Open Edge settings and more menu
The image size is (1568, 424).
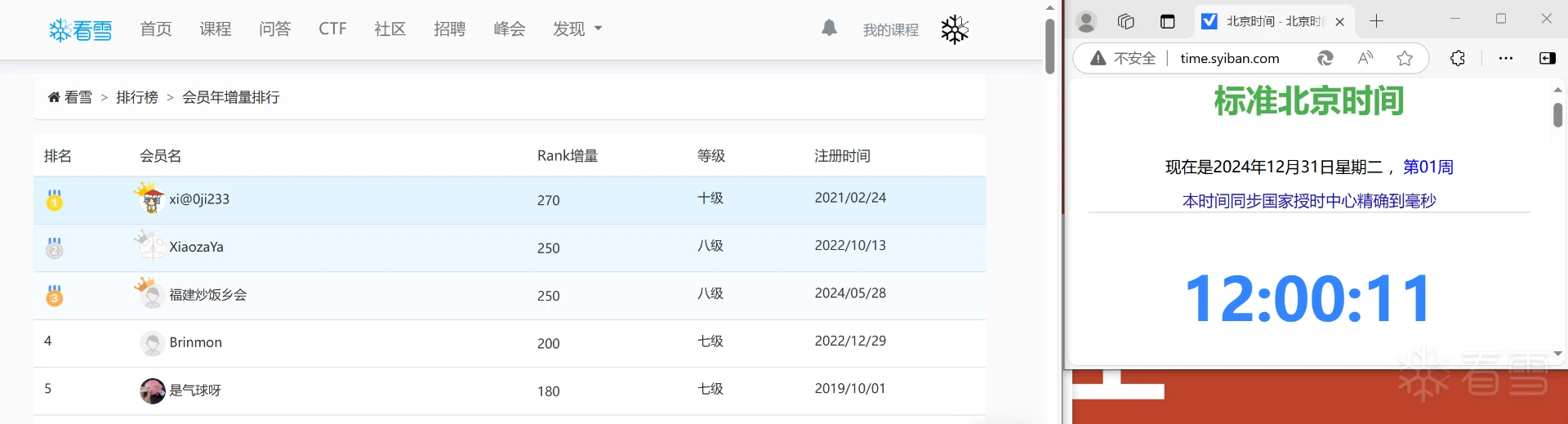(1506, 58)
